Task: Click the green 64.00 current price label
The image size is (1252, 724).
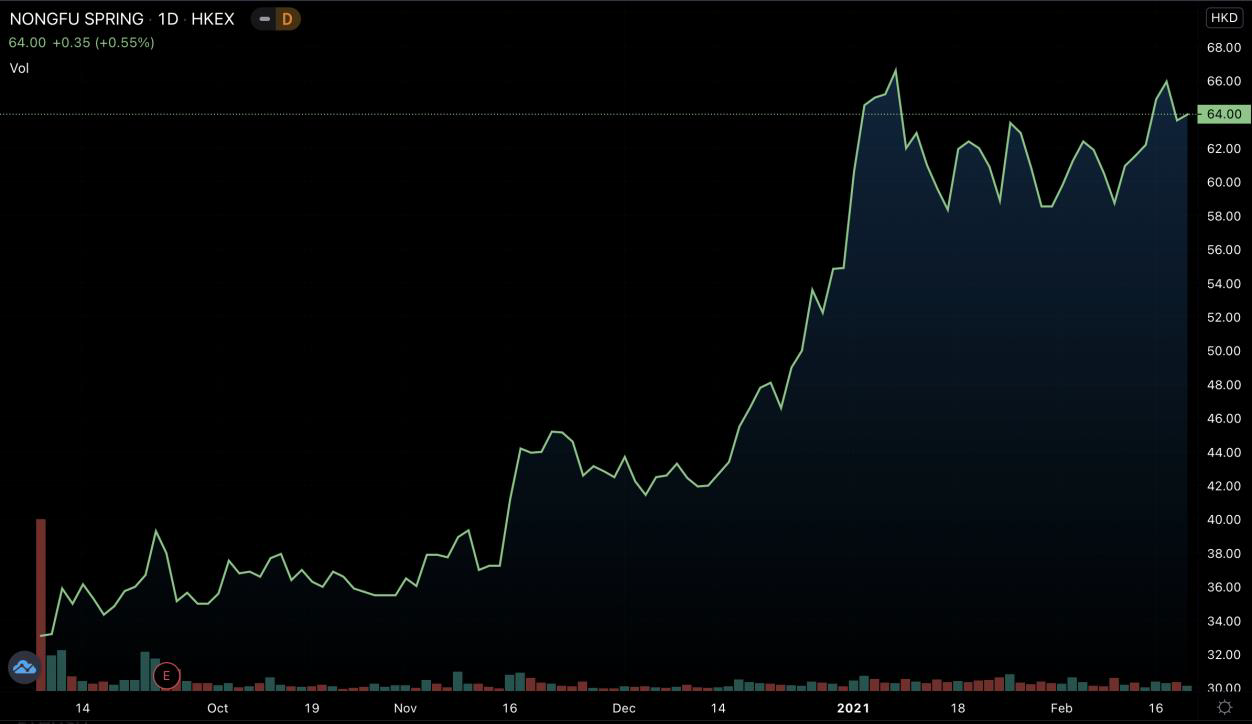Action: 1223,114
